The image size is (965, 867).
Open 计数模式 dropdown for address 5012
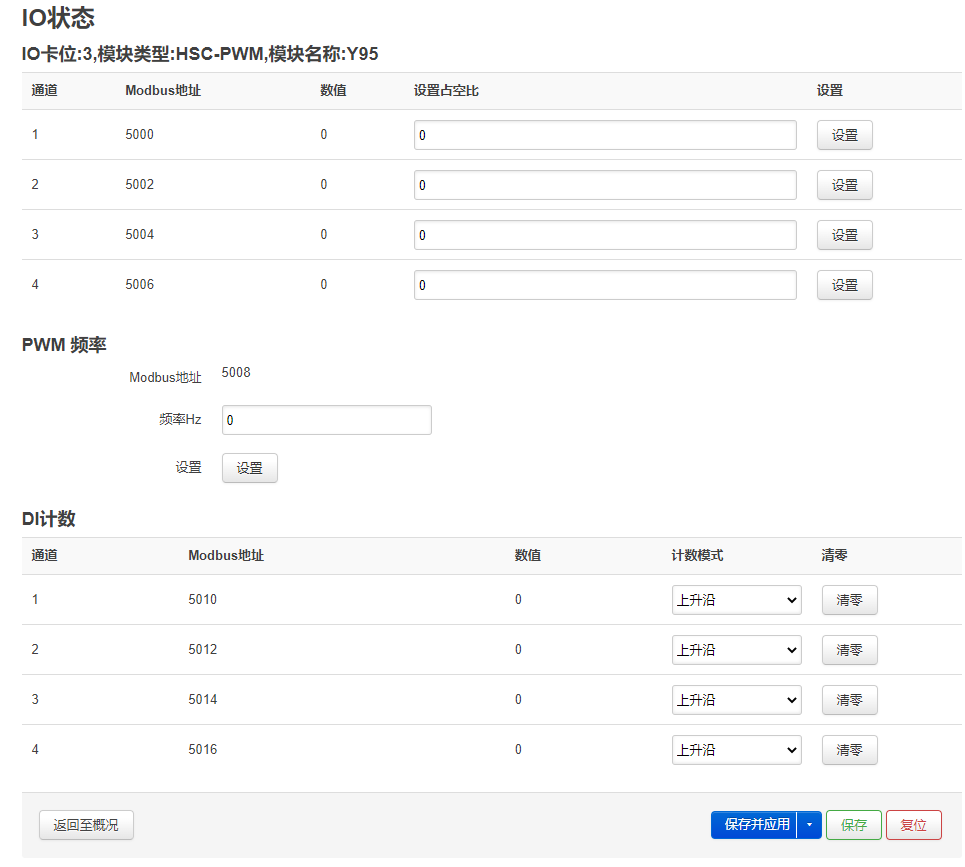[x=737, y=650]
